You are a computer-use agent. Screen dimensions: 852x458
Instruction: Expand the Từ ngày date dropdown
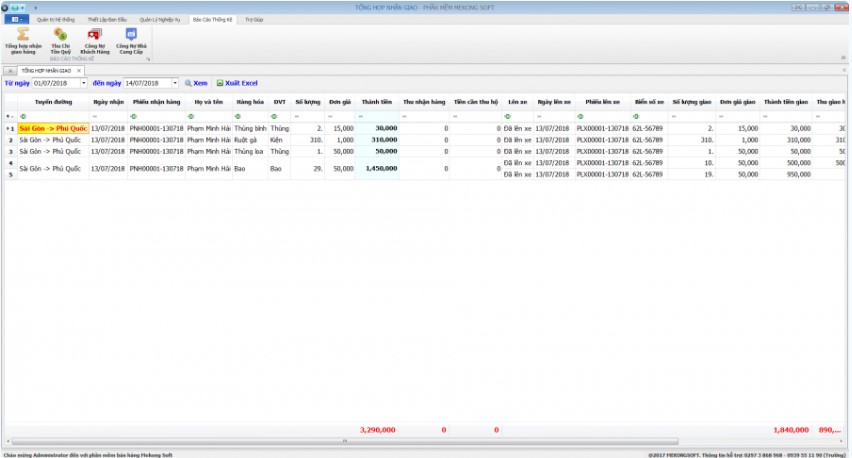[83, 83]
